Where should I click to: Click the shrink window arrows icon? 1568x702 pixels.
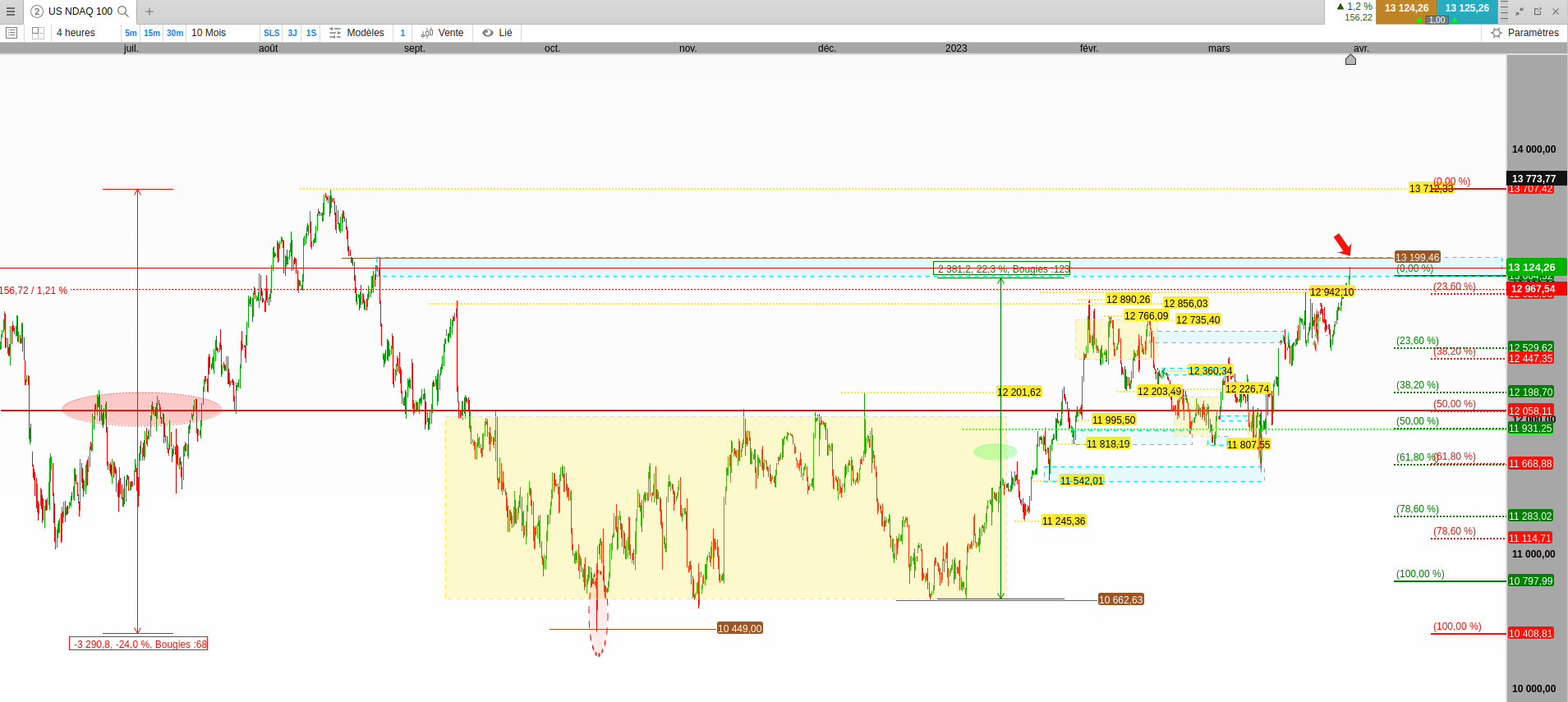click(x=1520, y=11)
